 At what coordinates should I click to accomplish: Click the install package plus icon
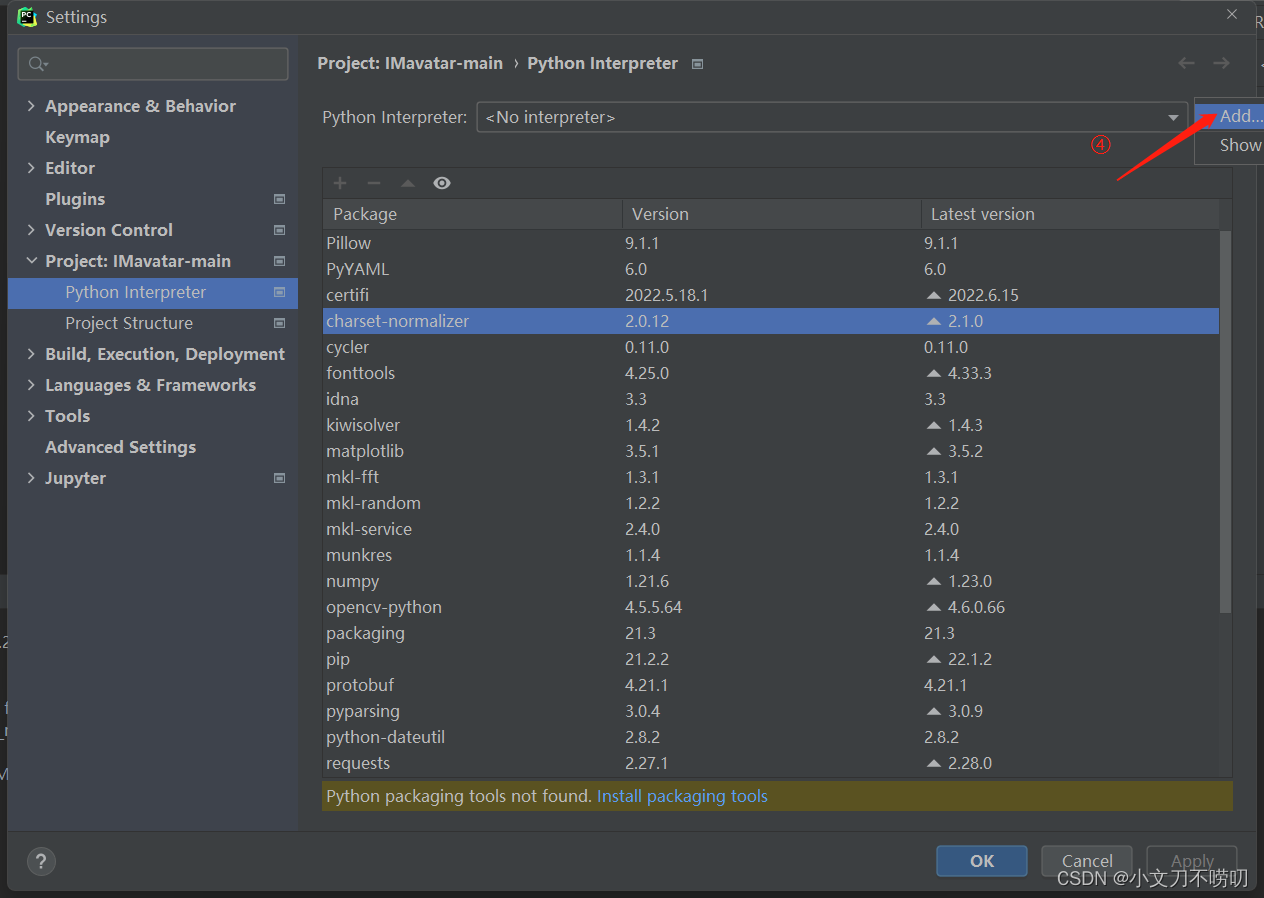tap(340, 183)
